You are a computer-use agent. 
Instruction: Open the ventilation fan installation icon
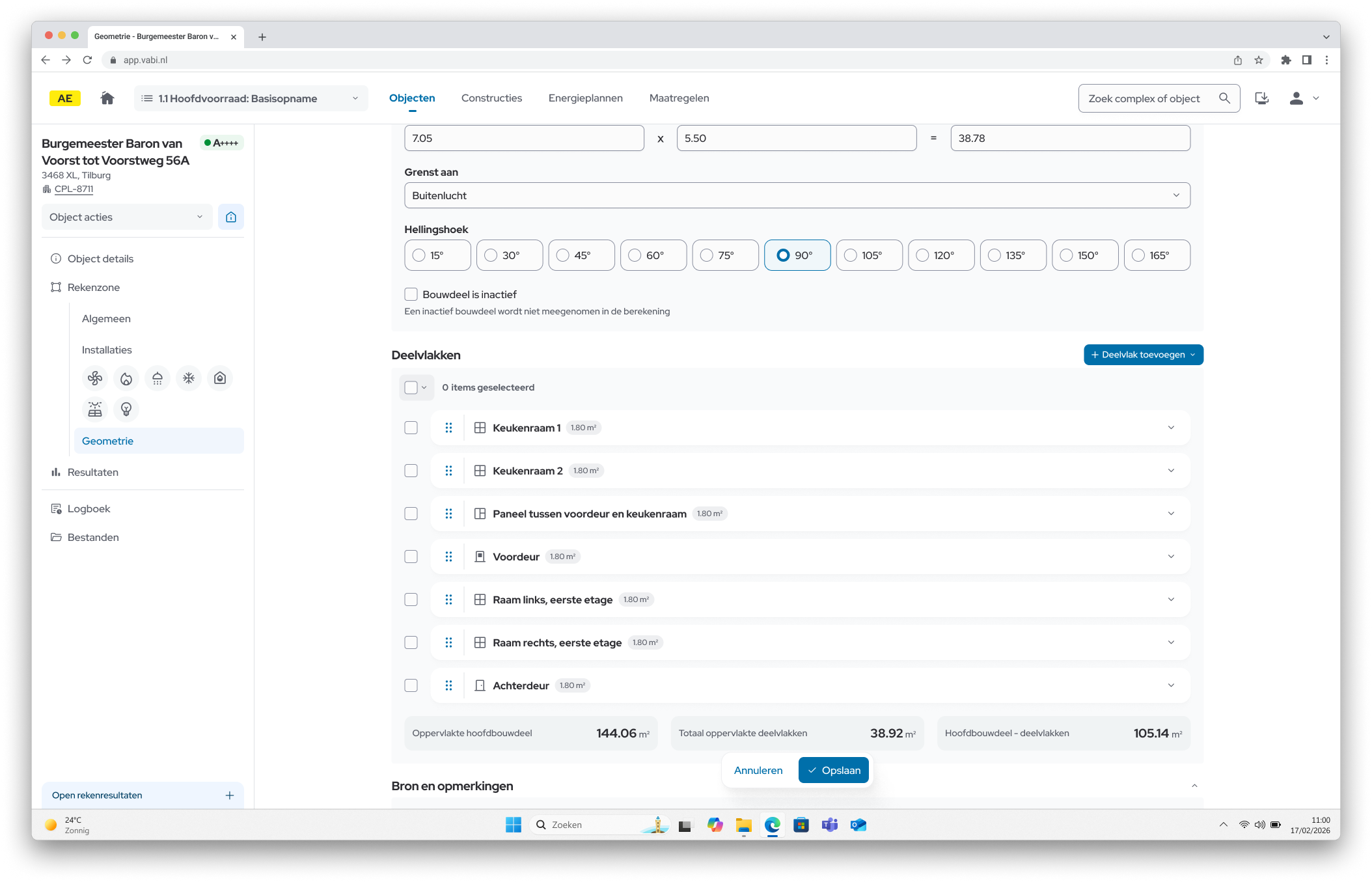click(x=95, y=378)
